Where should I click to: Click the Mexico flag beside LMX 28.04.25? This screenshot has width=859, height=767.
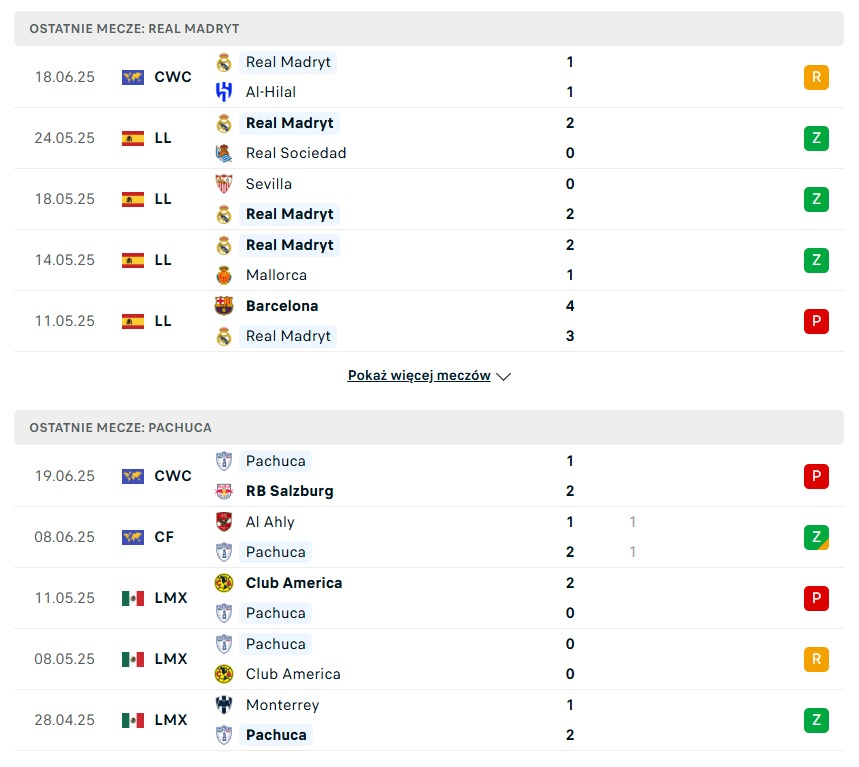(x=133, y=720)
